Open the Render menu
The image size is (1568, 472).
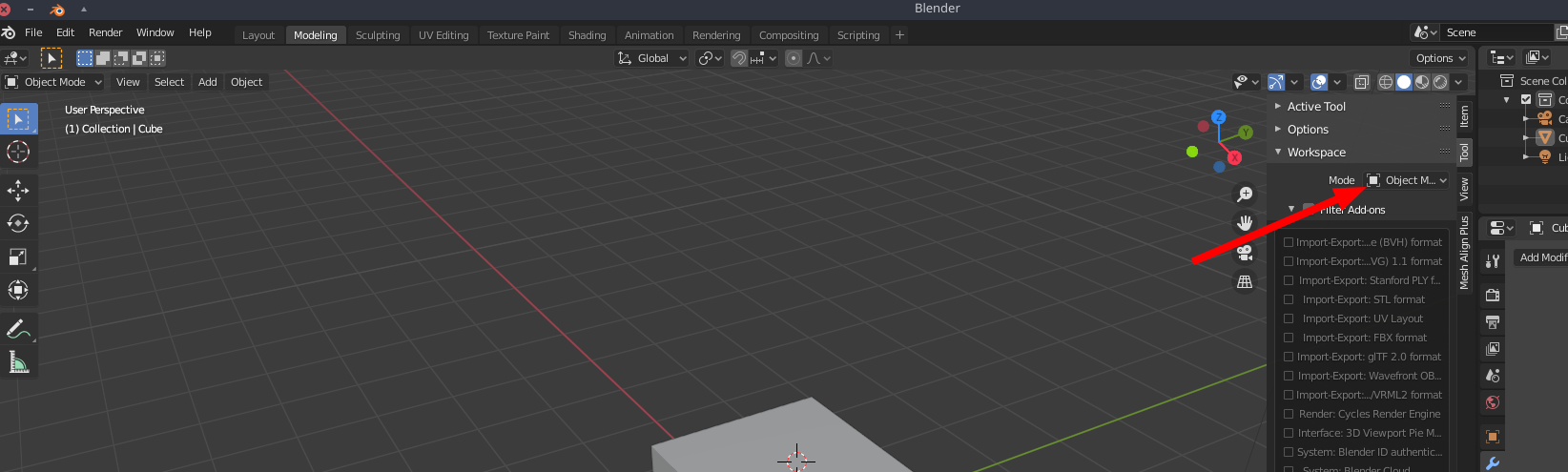click(105, 32)
